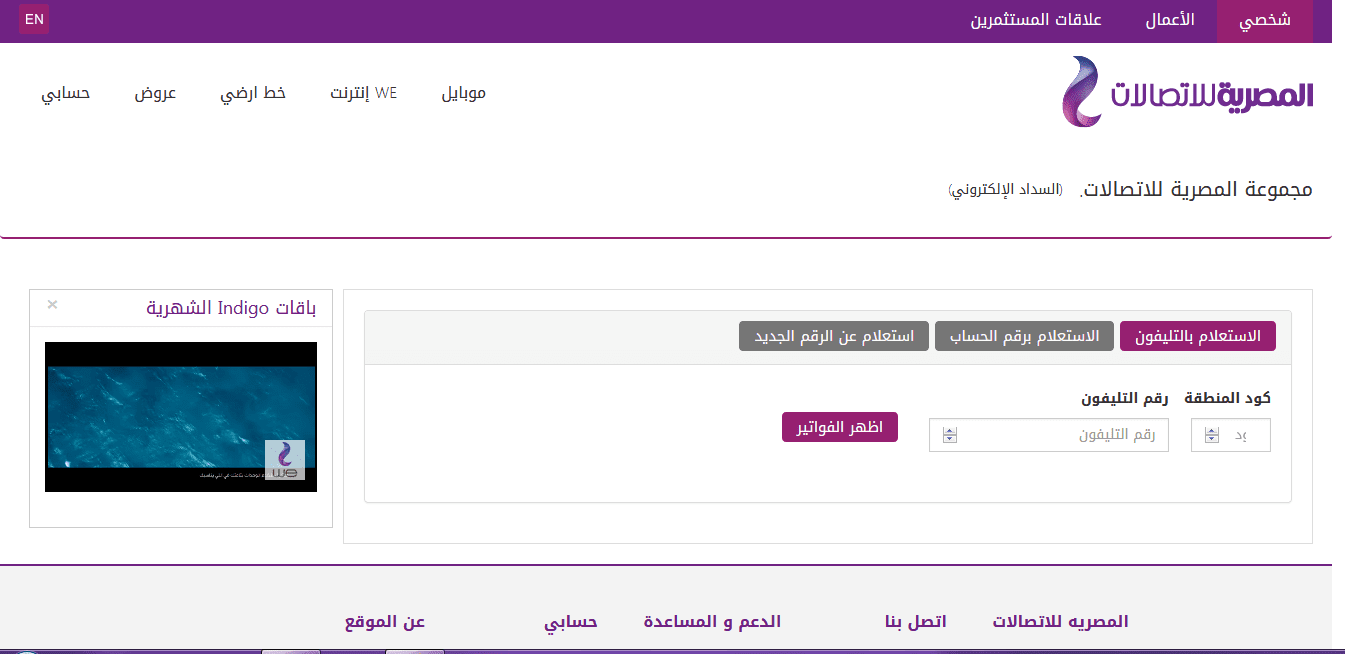Click footer heading الدعم و المساعدة

point(712,621)
